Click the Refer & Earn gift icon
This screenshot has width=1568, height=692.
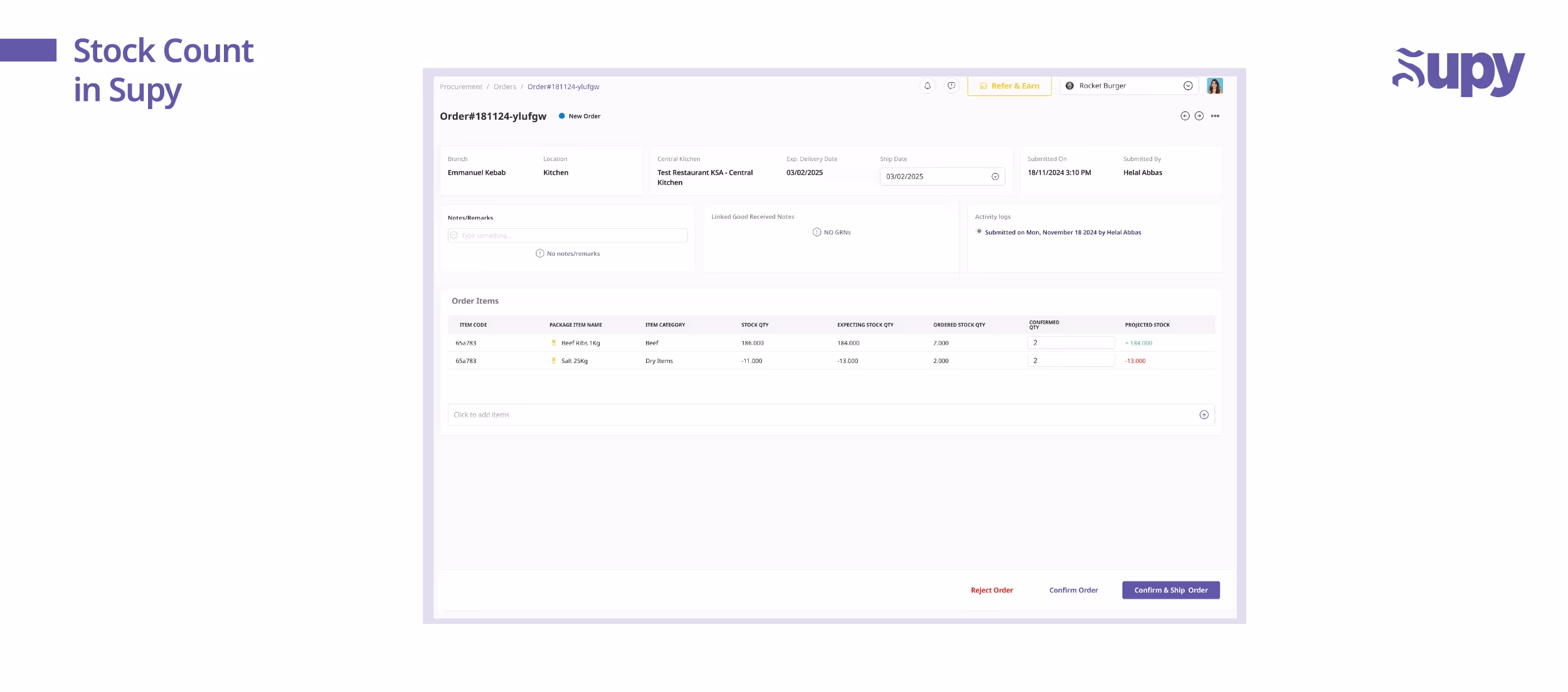point(983,86)
